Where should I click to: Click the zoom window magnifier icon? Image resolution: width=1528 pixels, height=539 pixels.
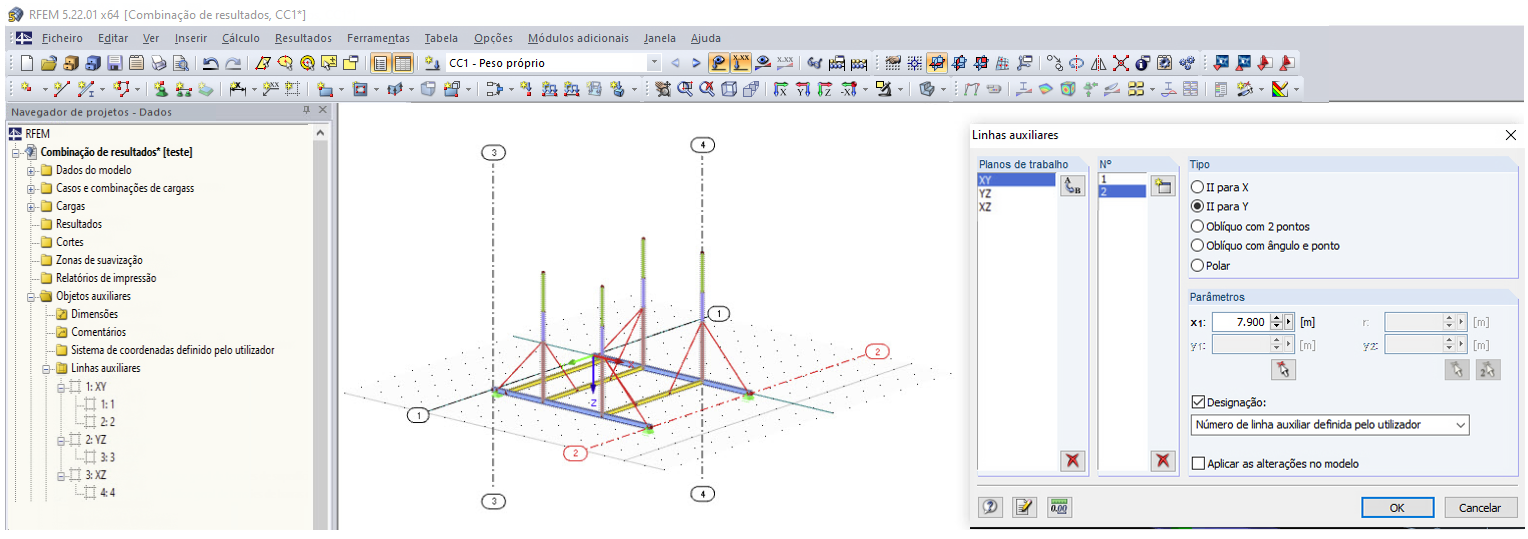coord(683,89)
